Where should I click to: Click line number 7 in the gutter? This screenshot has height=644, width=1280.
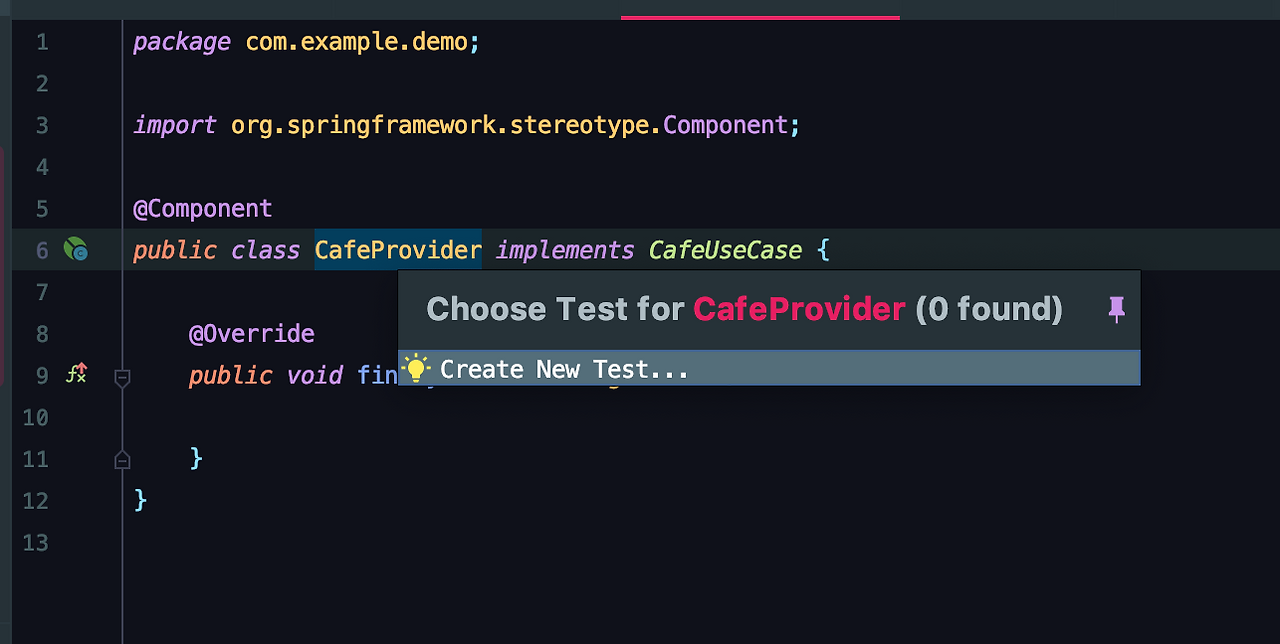click(42, 292)
